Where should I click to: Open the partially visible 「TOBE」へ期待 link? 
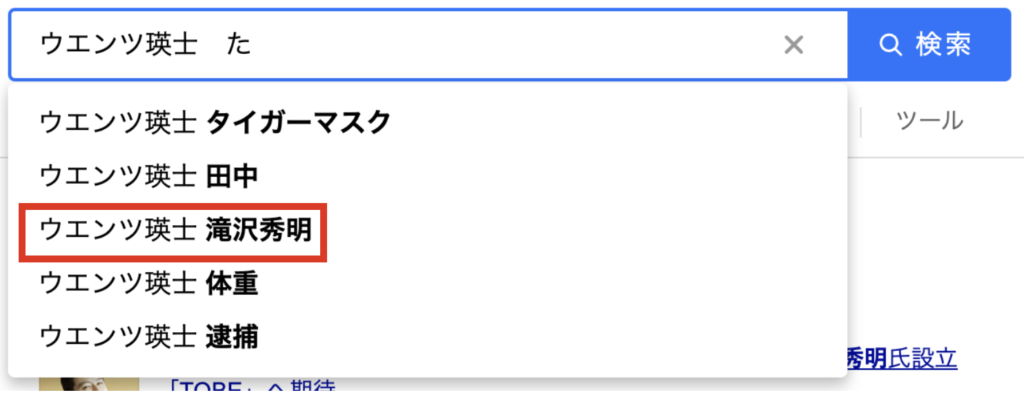pyautogui.click(x=251, y=388)
